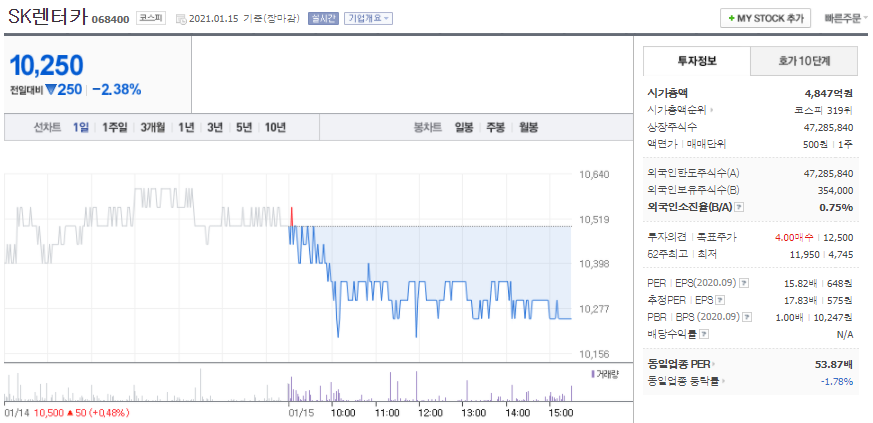Viewport: 873px width, 423px height.
Task: Expand the 기업개요 dropdown
Action: [x=369, y=18]
